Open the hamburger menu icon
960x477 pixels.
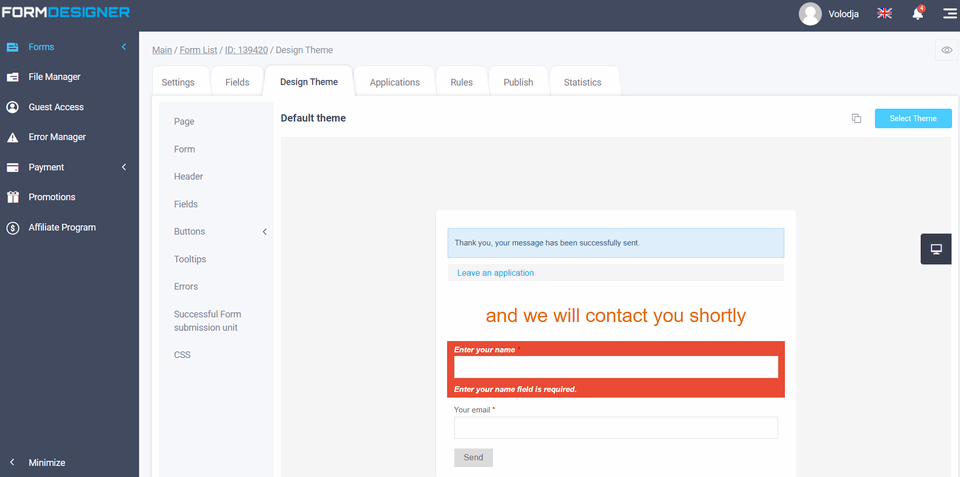pyautogui.click(x=949, y=13)
